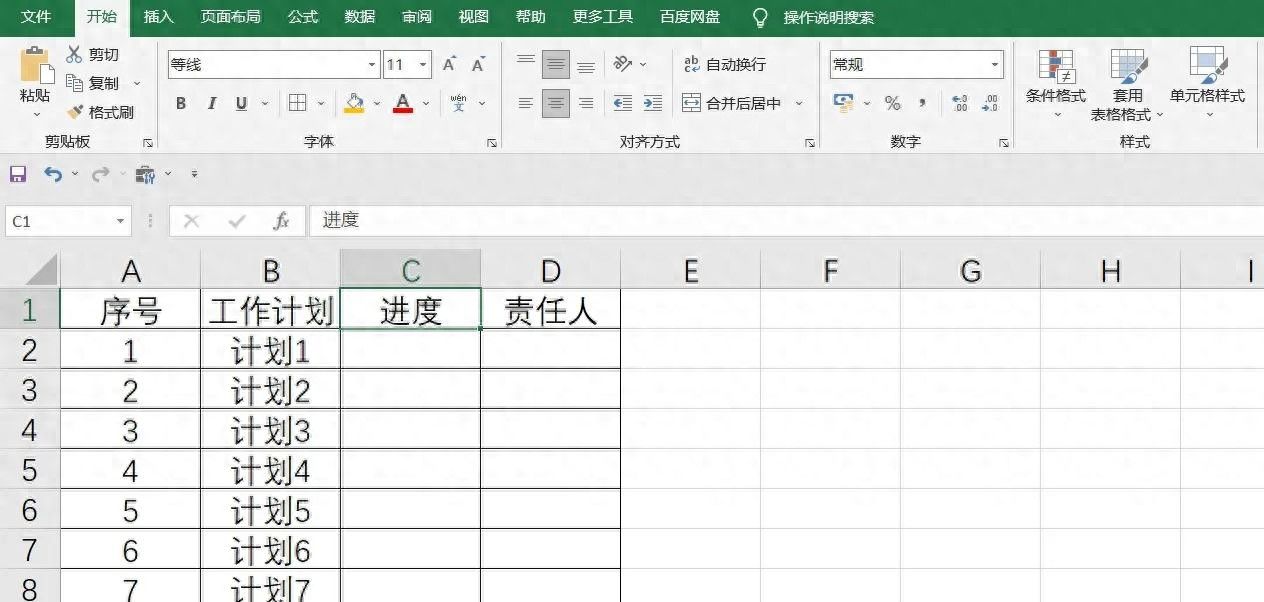Open Conditional Formatting (条件格式)
Image resolution: width=1264 pixels, height=602 pixels.
1056,82
